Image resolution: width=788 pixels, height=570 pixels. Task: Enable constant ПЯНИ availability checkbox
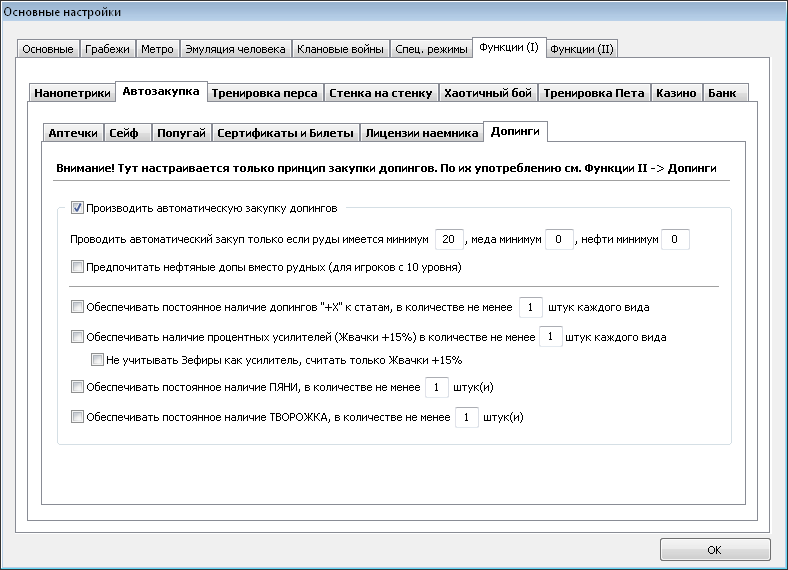point(77,387)
